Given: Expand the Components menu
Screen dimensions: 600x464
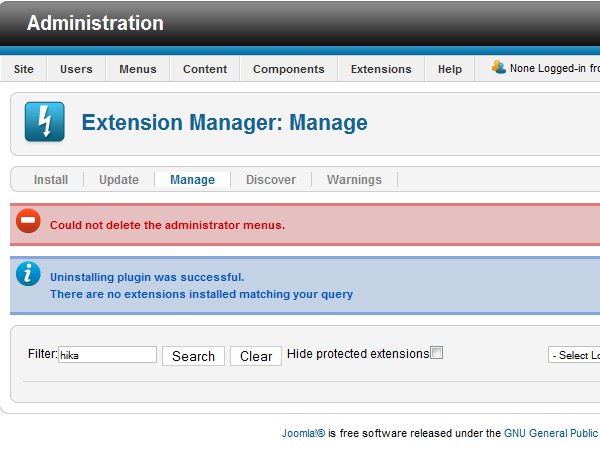Looking at the screenshot, I should [288, 69].
